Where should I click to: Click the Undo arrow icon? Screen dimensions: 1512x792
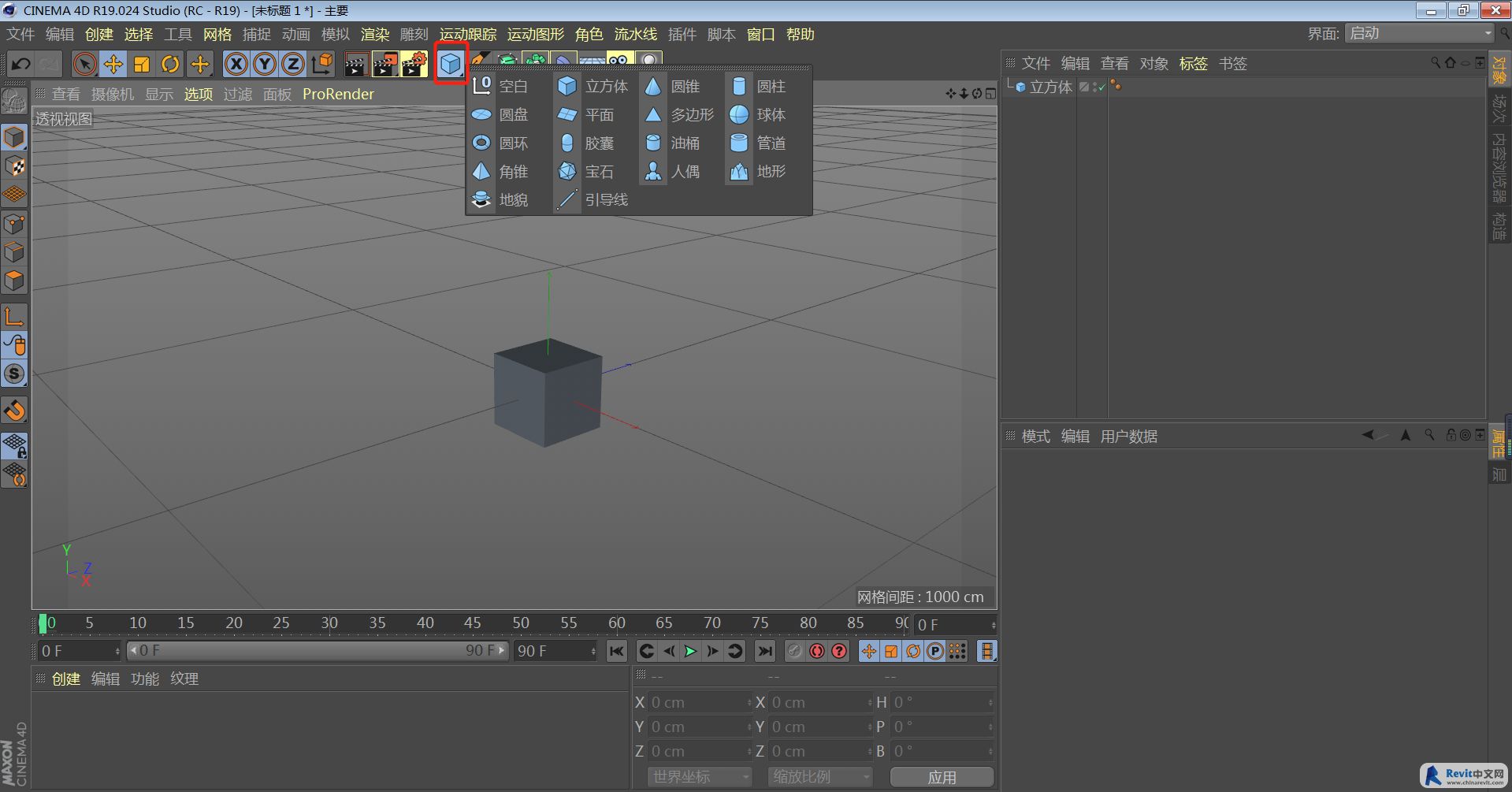(x=21, y=64)
